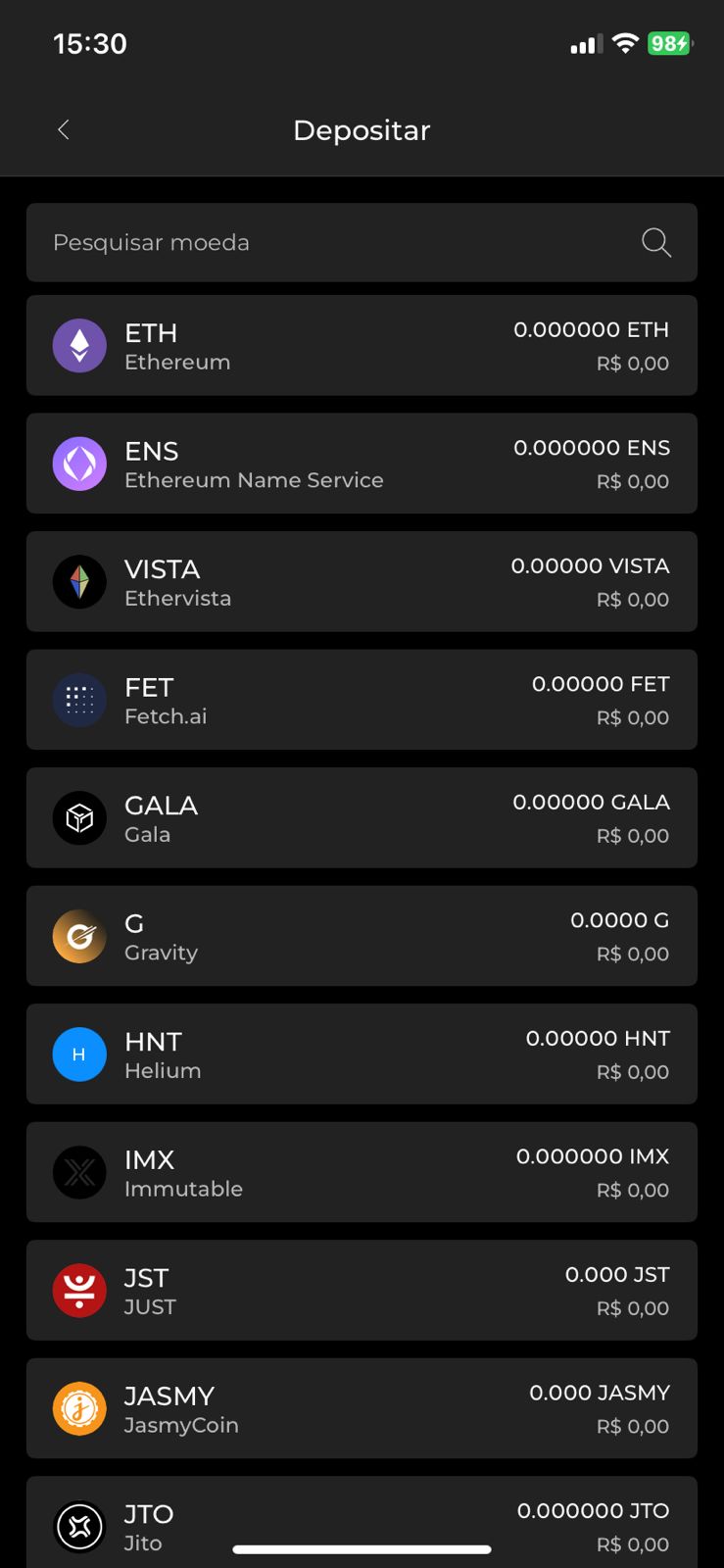Select the HNT Helium name label
The height and width of the screenshot is (1568, 724).
coord(163,1054)
